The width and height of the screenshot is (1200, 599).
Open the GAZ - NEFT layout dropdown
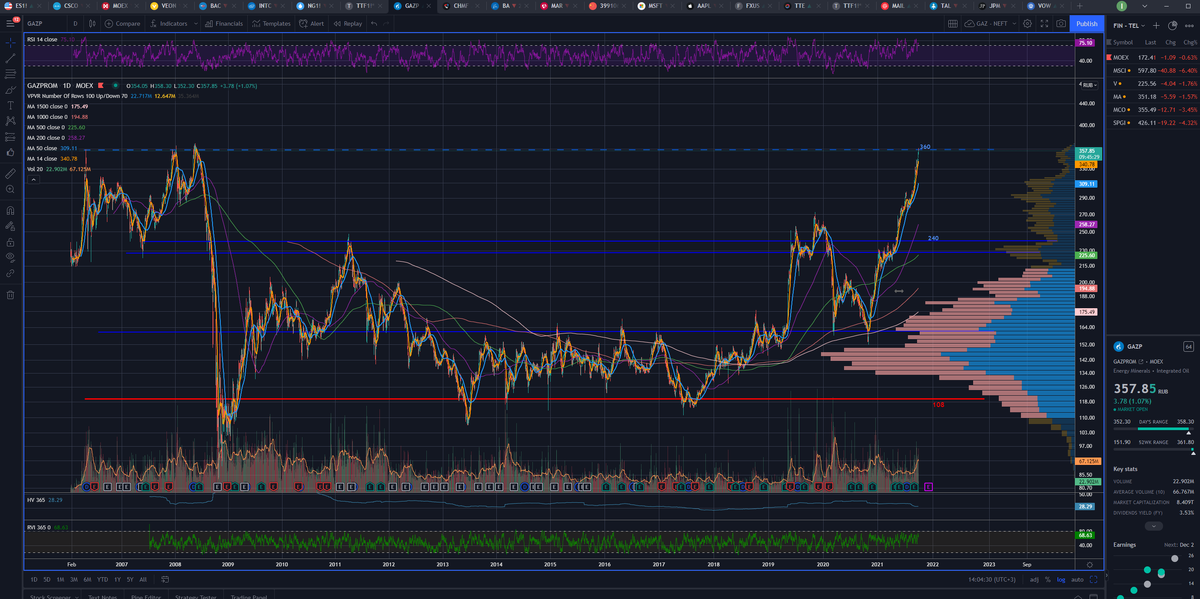[x=991, y=23]
